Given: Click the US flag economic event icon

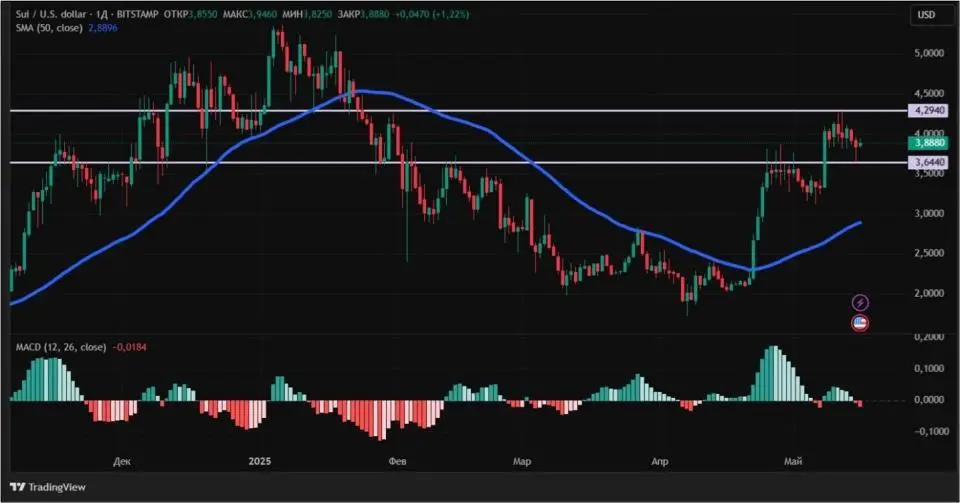Looking at the screenshot, I should pyautogui.click(x=860, y=322).
